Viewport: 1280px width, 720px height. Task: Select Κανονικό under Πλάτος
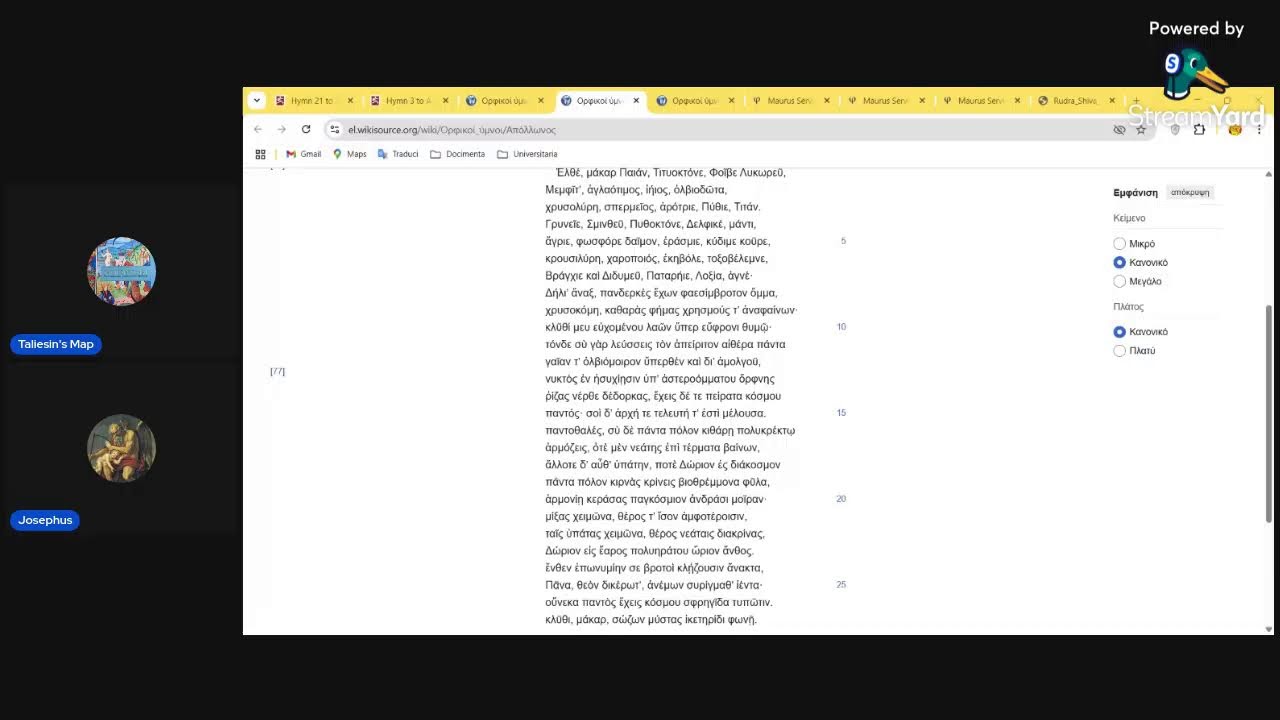tap(1120, 332)
